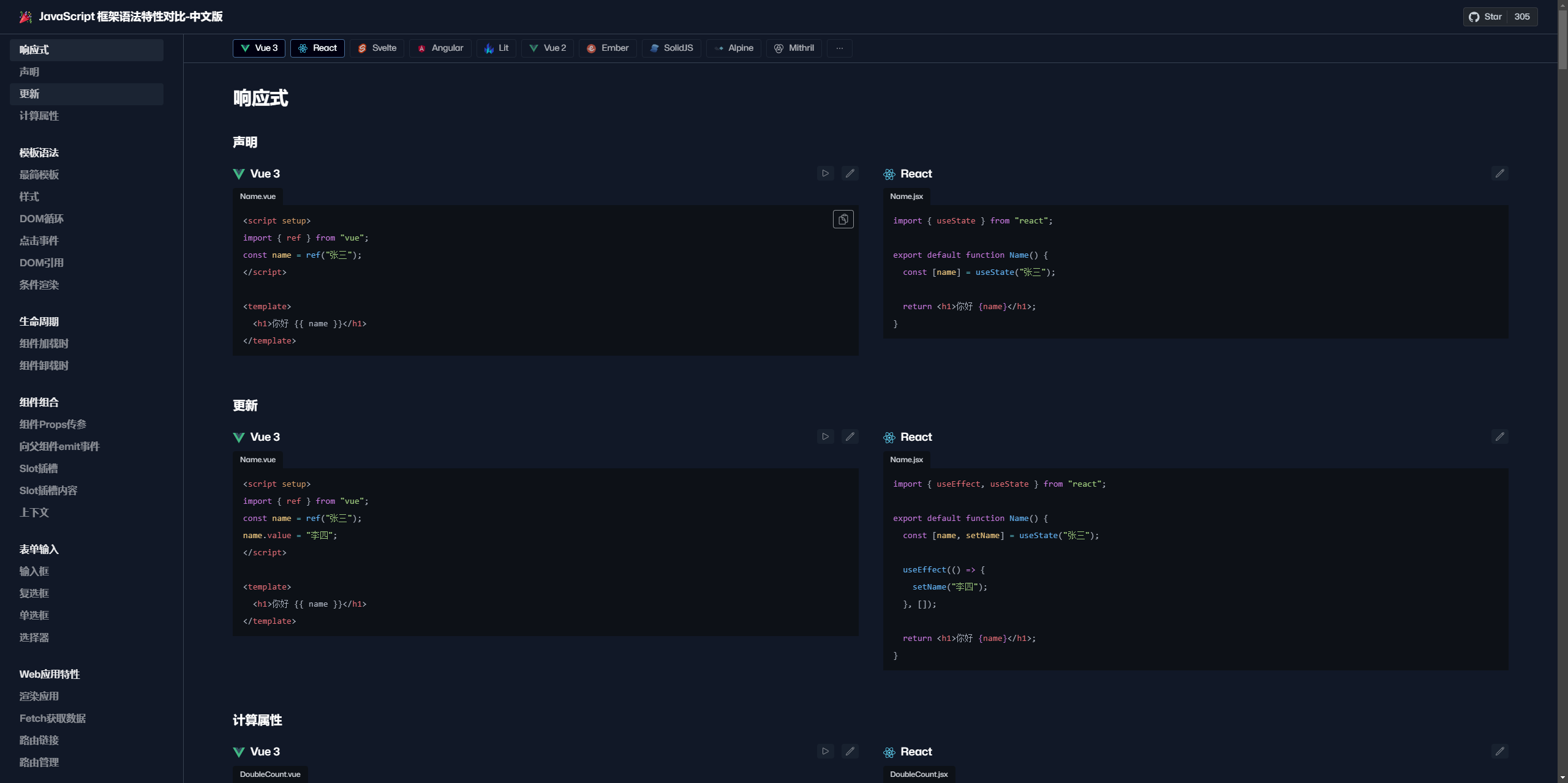Toggle Lit framework selection
Image resolution: width=1568 pixels, height=783 pixels.
496,48
